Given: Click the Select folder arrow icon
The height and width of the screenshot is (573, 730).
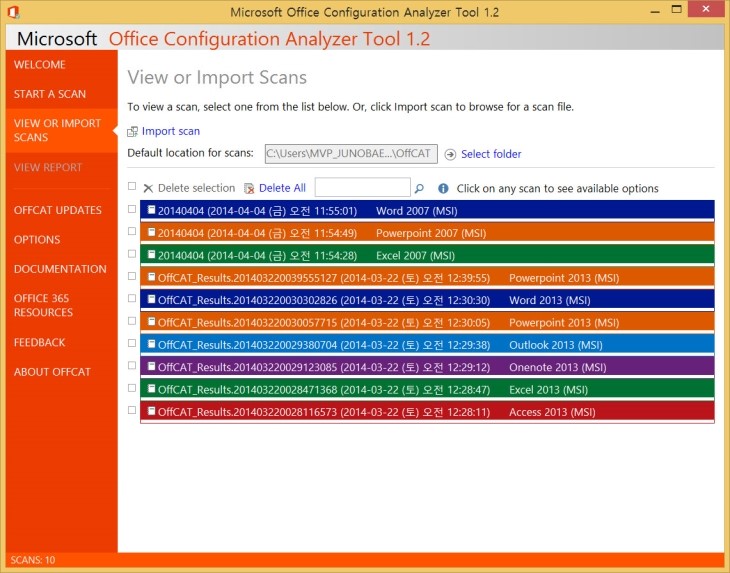Looking at the screenshot, I should click(x=450, y=155).
